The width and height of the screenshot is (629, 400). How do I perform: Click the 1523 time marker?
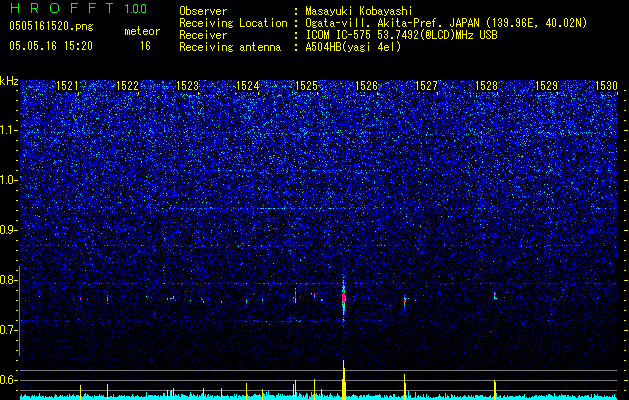[187, 86]
